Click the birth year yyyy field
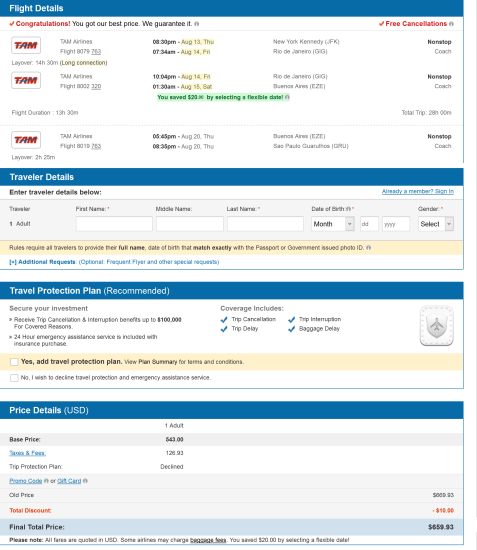This screenshot has height=550, width=477. pyautogui.click(x=396, y=224)
